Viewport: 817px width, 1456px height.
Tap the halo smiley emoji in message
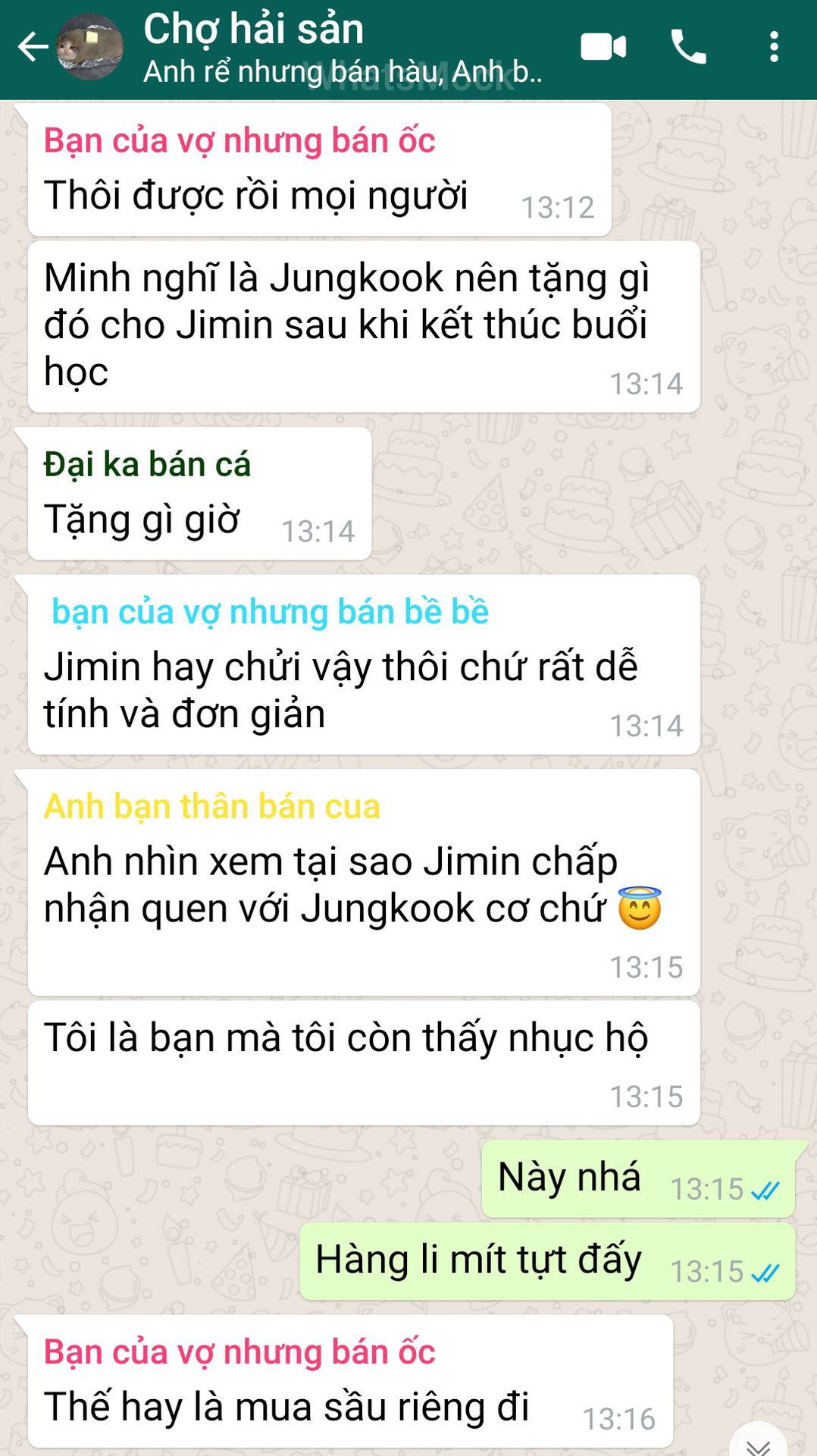tap(640, 908)
